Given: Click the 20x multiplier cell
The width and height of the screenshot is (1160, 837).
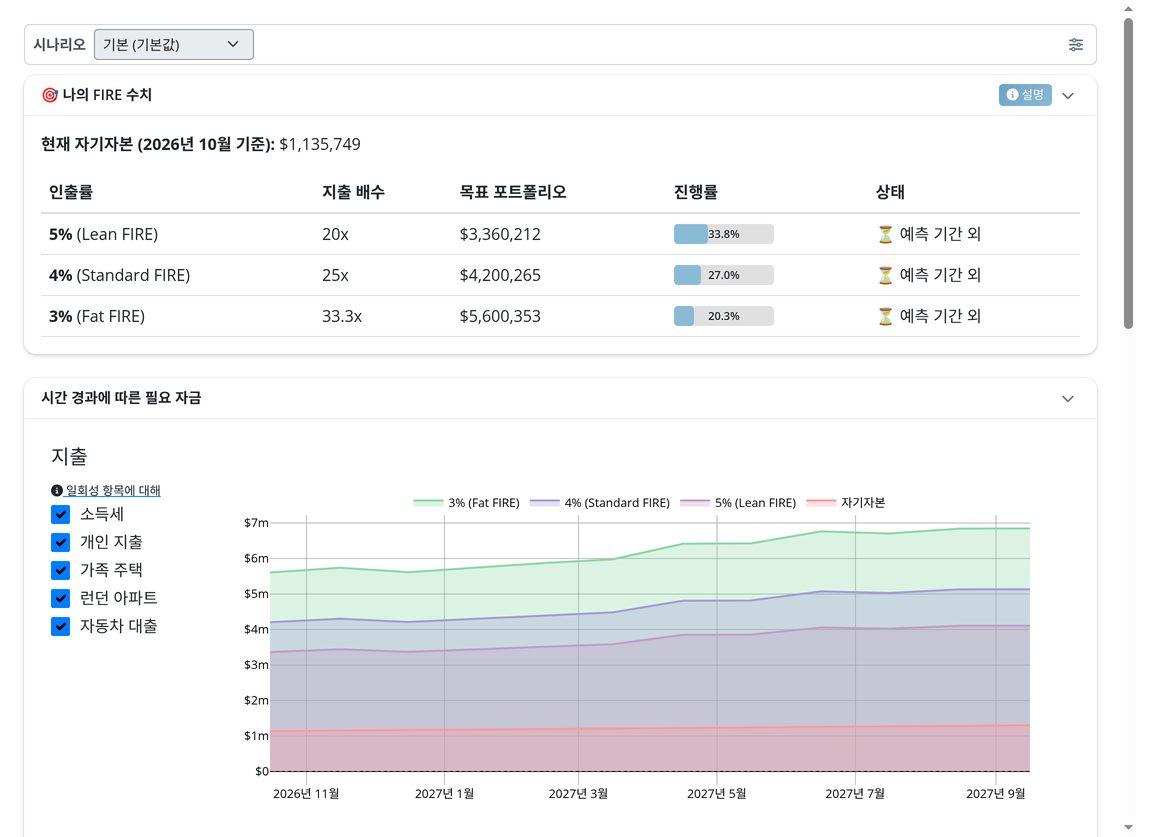Looking at the screenshot, I should [x=335, y=235].
